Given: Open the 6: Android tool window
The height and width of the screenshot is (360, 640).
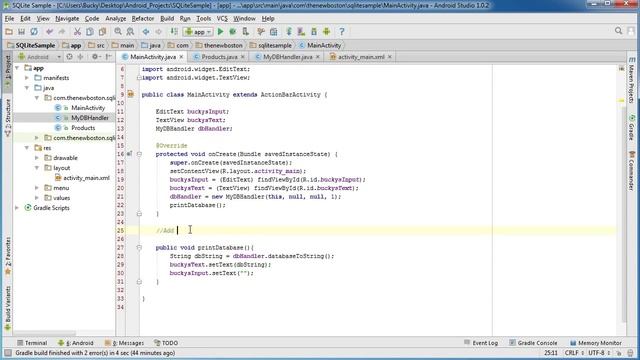Looking at the screenshot, I should pos(76,343).
